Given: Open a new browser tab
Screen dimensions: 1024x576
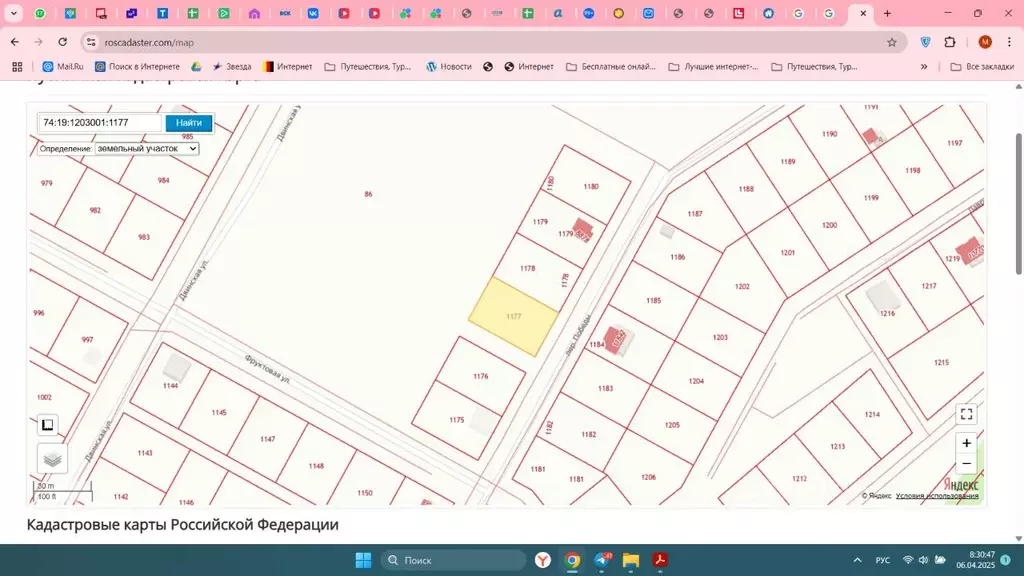Looking at the screenshot, I should (x=887, y=13).
